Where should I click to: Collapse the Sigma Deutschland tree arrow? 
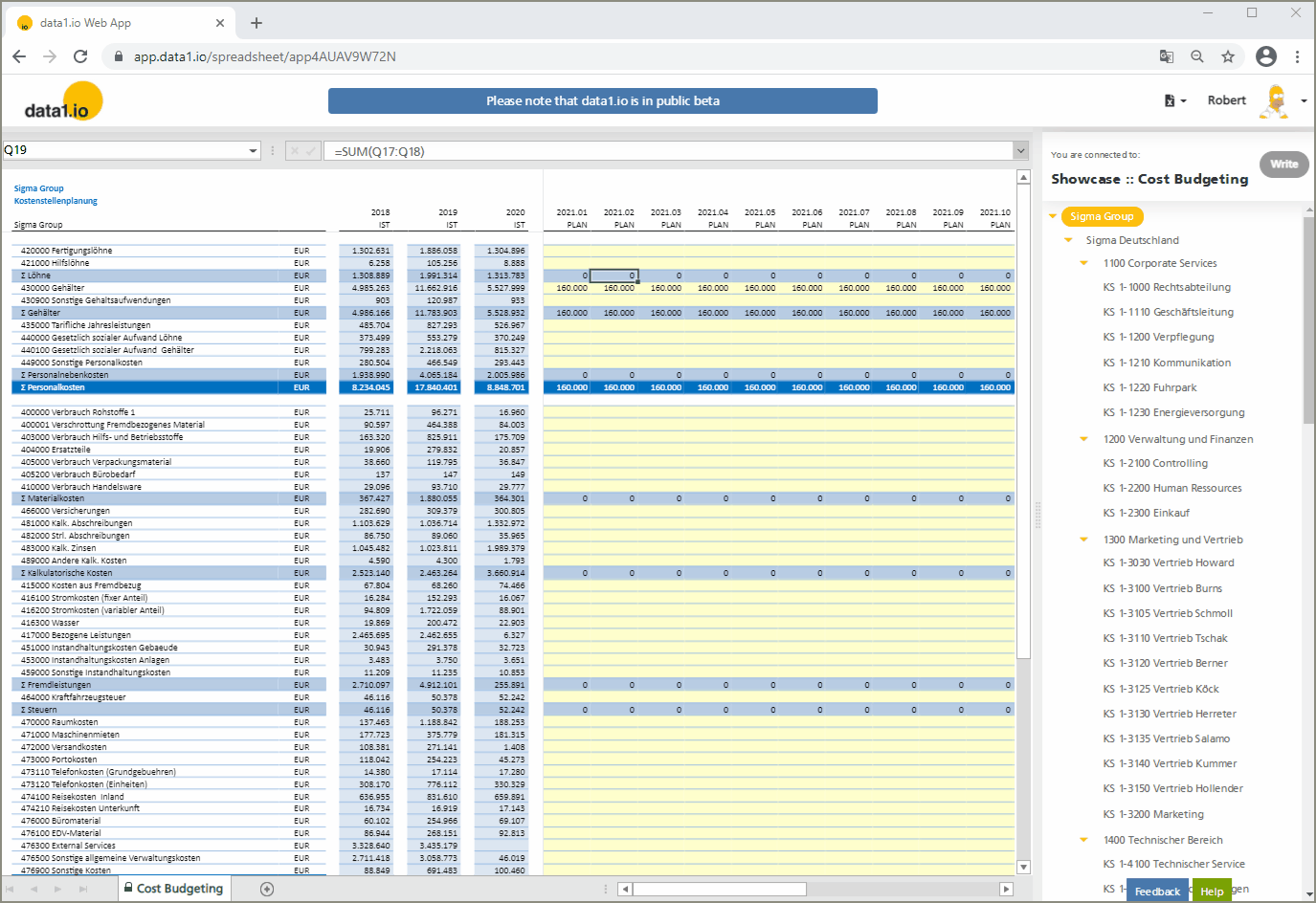click(1069, 240)
